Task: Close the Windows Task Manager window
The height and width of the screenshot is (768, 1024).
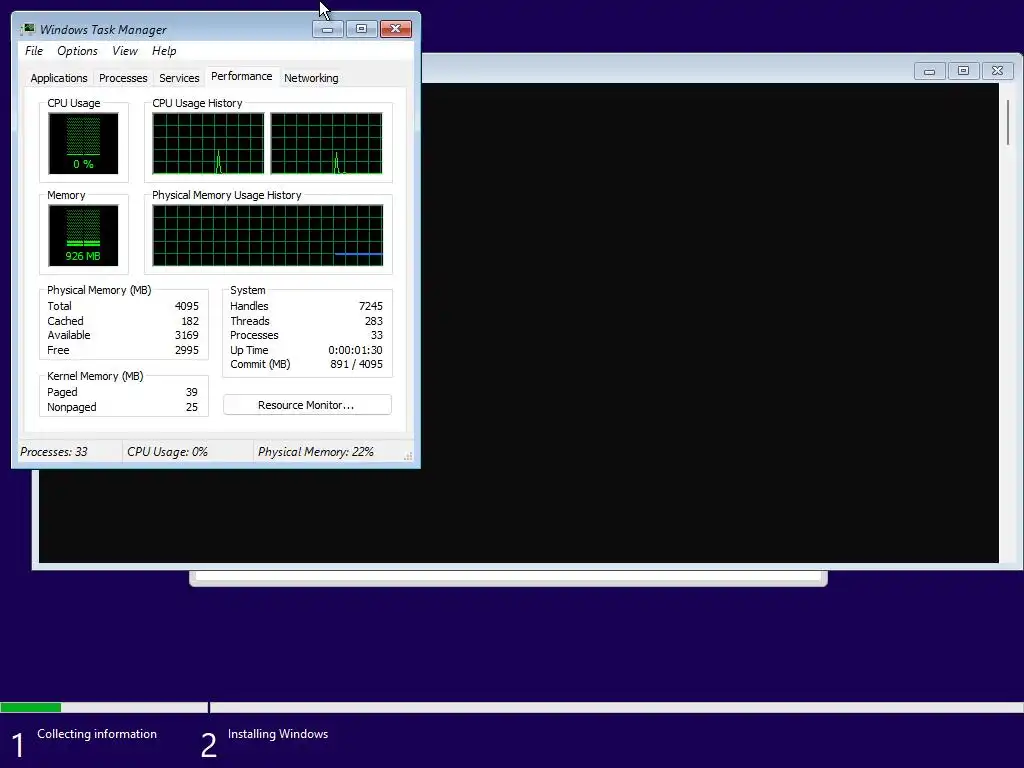Action: (x=396, y=29)
